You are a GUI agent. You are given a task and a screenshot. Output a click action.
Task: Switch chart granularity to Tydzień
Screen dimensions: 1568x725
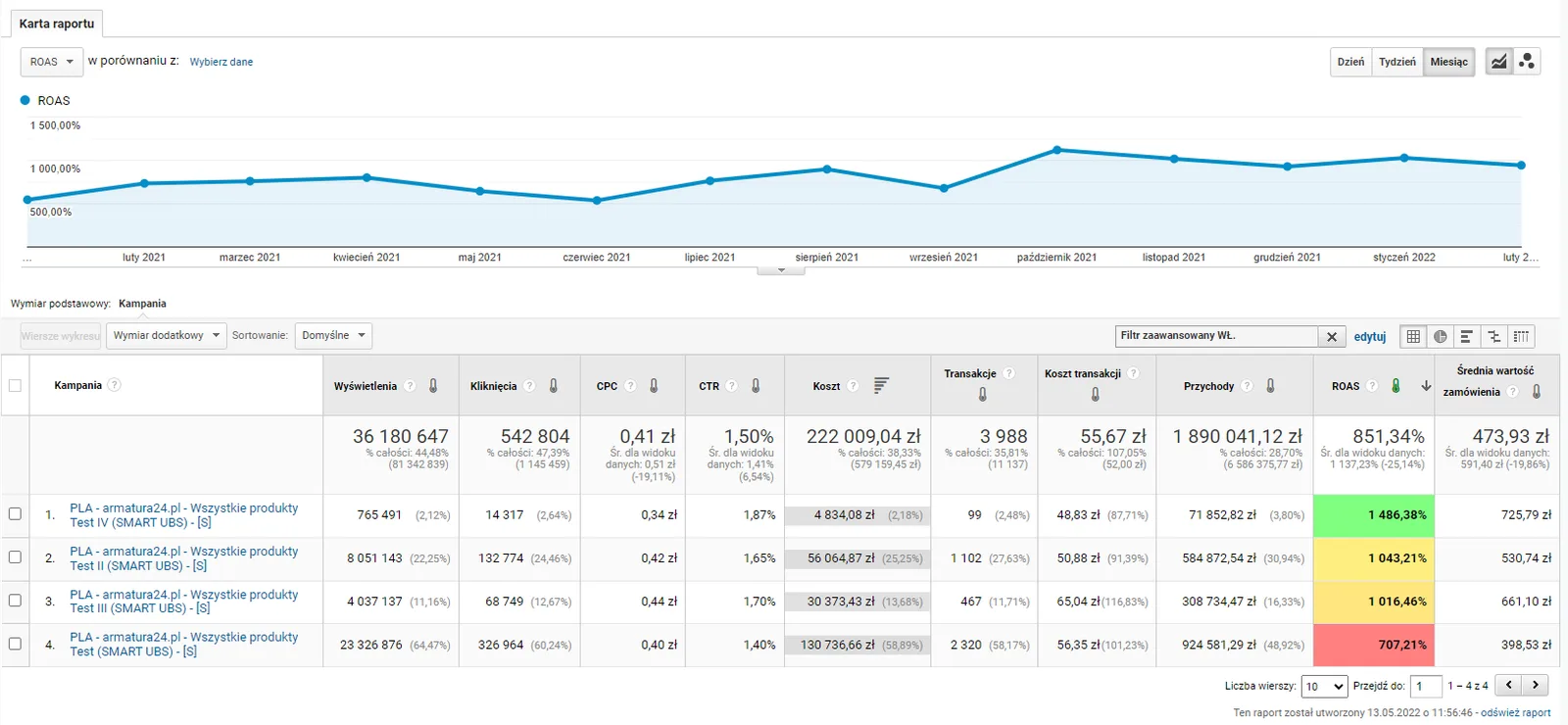click(x=1396, y=62)
